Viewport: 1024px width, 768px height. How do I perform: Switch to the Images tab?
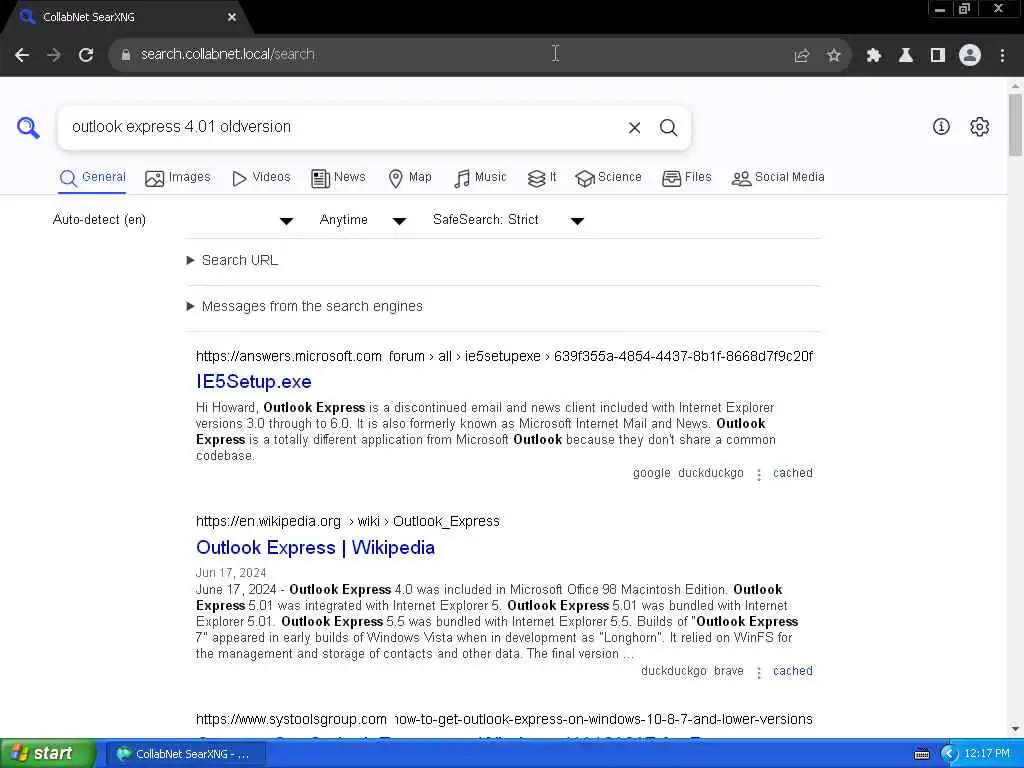(x=178, y=178)
